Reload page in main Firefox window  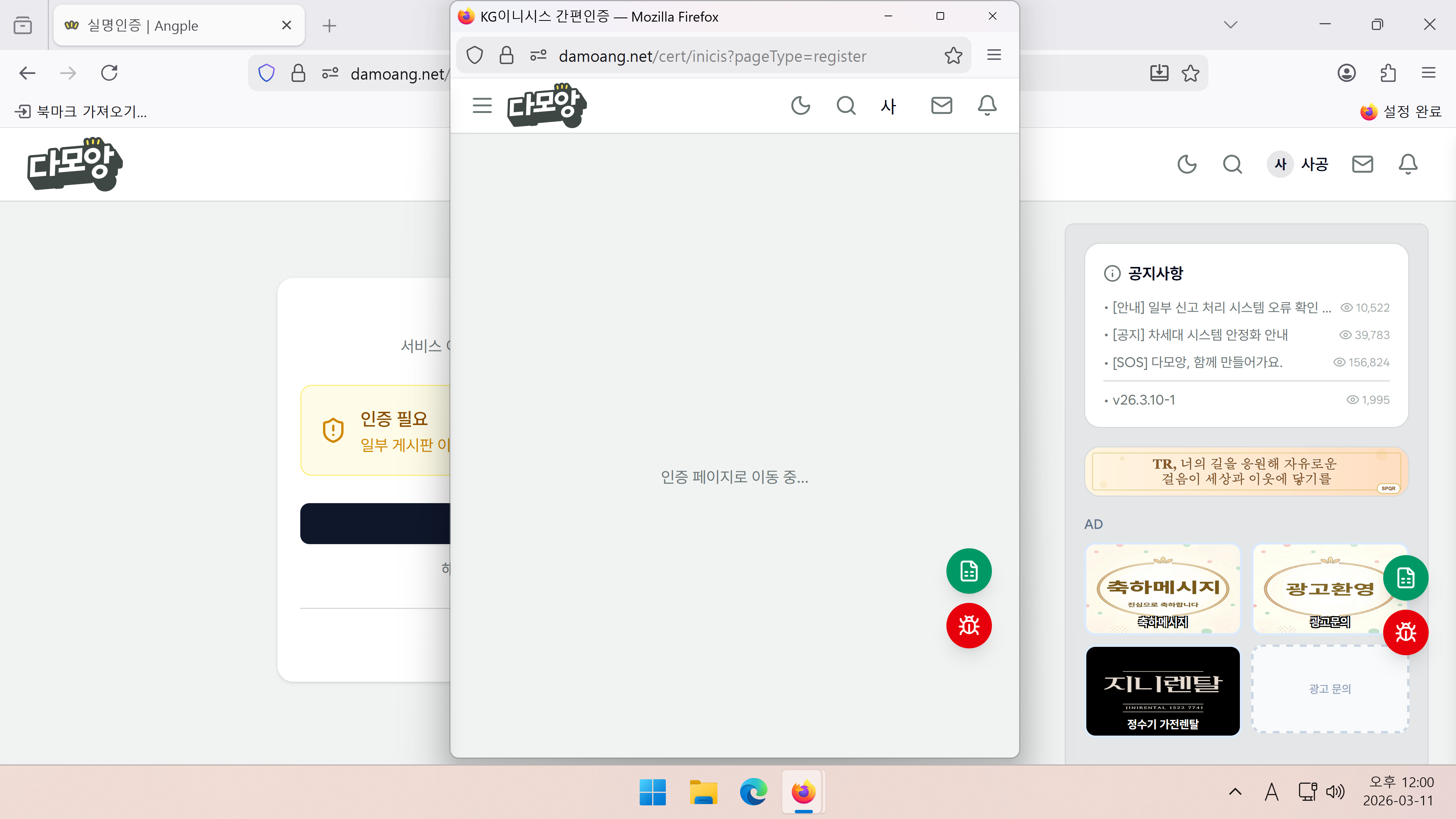[x=109, y=73]
